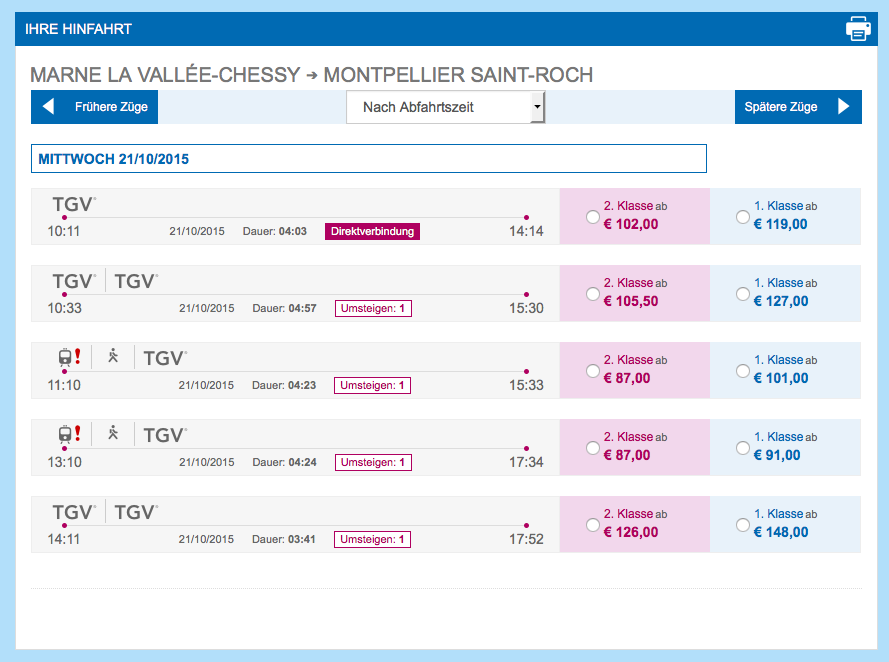Choose 1. Klasse fare € 148,00
This screenshot has height=662, width=889.
point(742,524)
